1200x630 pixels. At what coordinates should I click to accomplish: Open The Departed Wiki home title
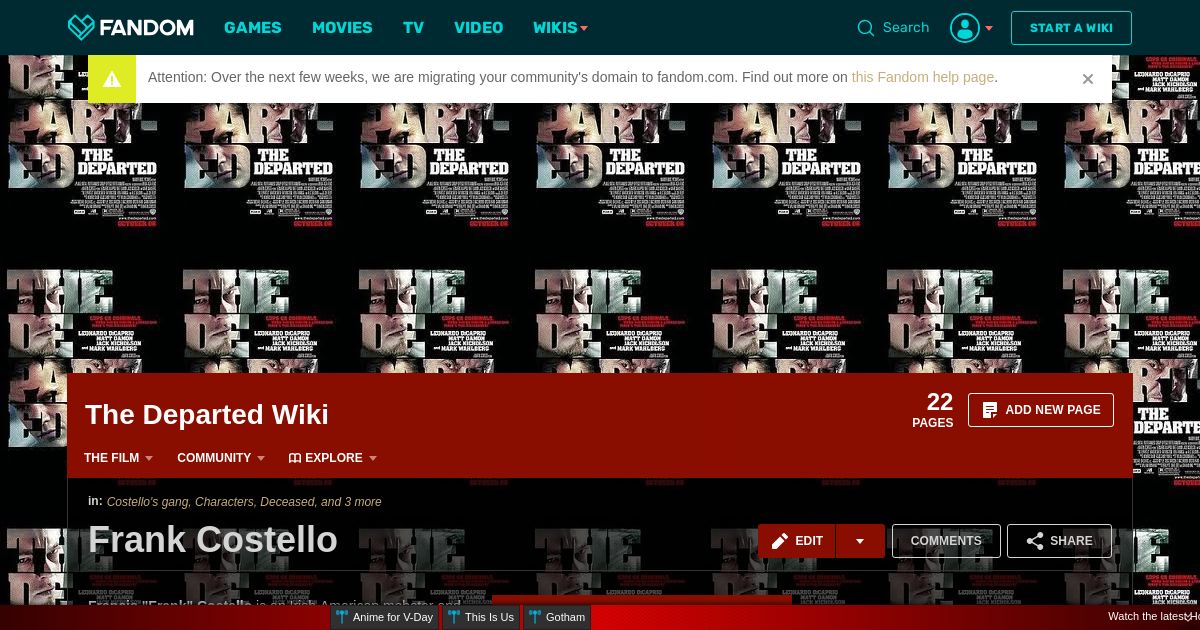[207, 414]
